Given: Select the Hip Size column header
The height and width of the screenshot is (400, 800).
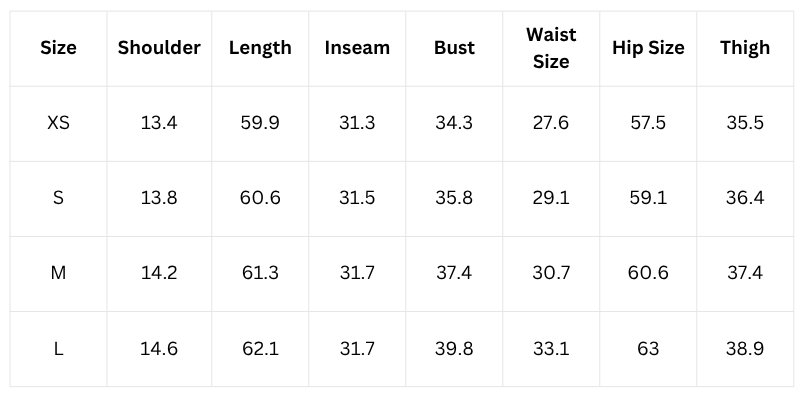Looking at the screenshot, I should coord(648,48).
